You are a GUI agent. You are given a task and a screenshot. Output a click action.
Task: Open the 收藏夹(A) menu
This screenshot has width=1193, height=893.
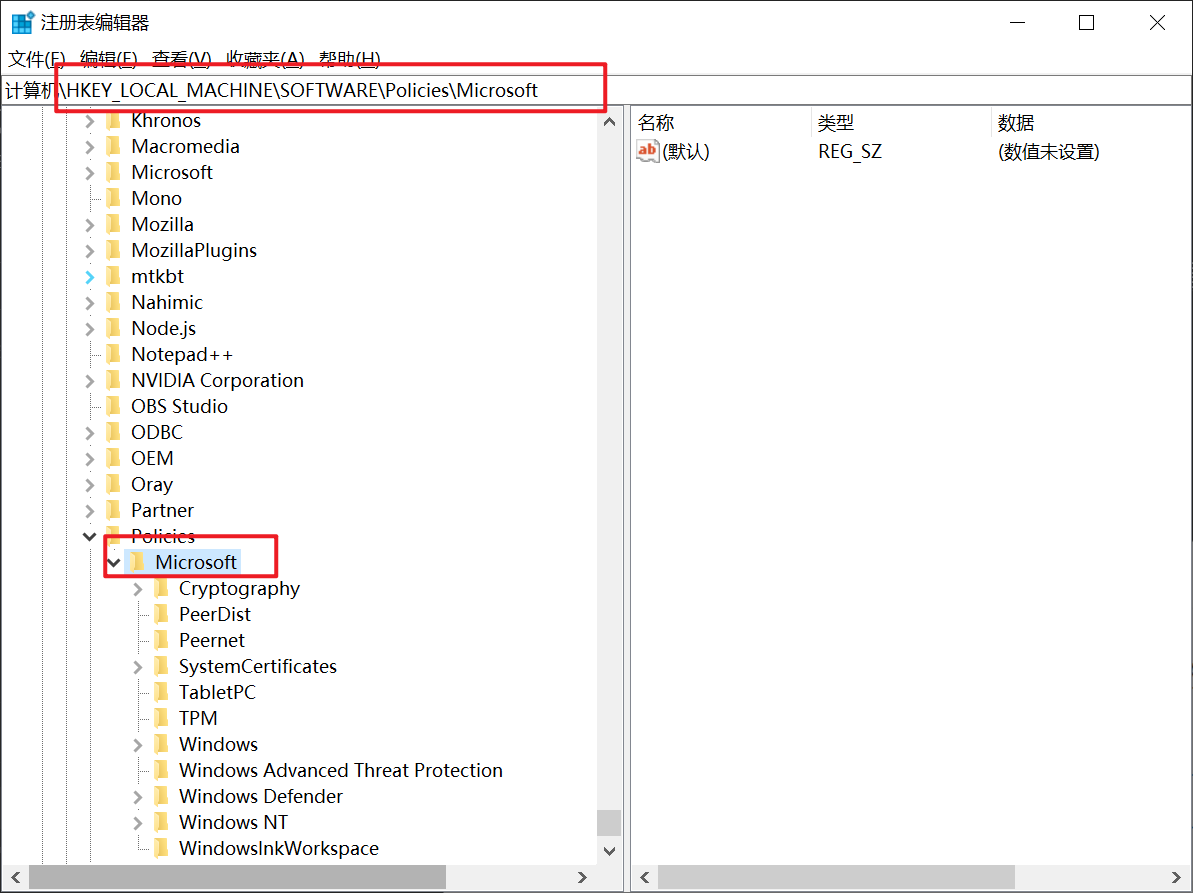[265, 59]
